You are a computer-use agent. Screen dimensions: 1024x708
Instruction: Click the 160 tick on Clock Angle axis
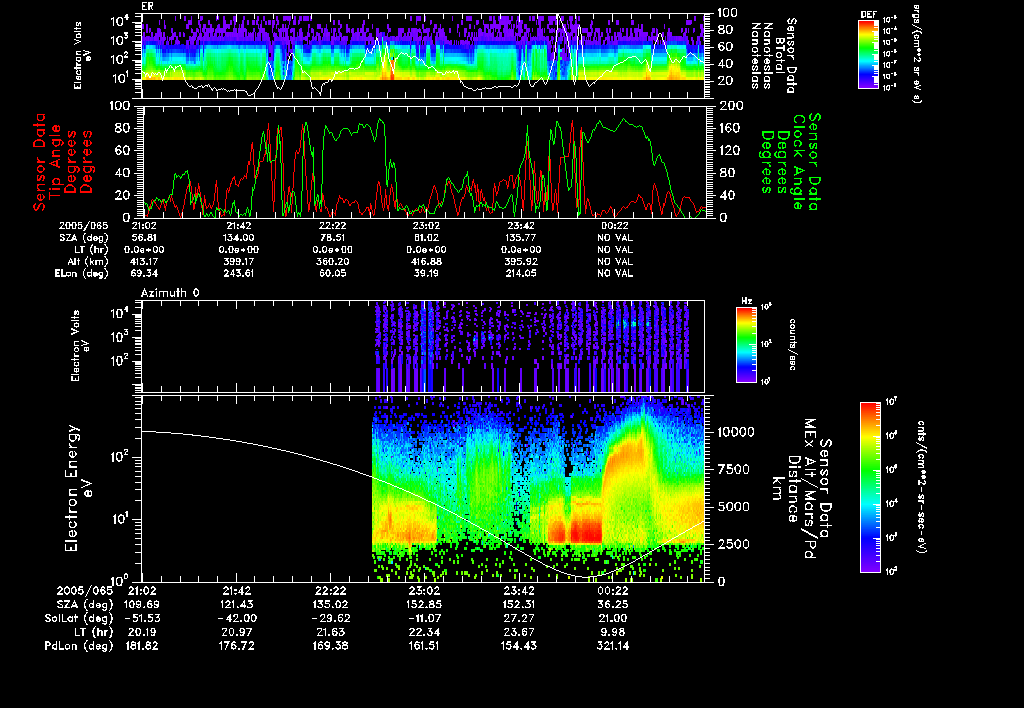(x=729, y=129)
